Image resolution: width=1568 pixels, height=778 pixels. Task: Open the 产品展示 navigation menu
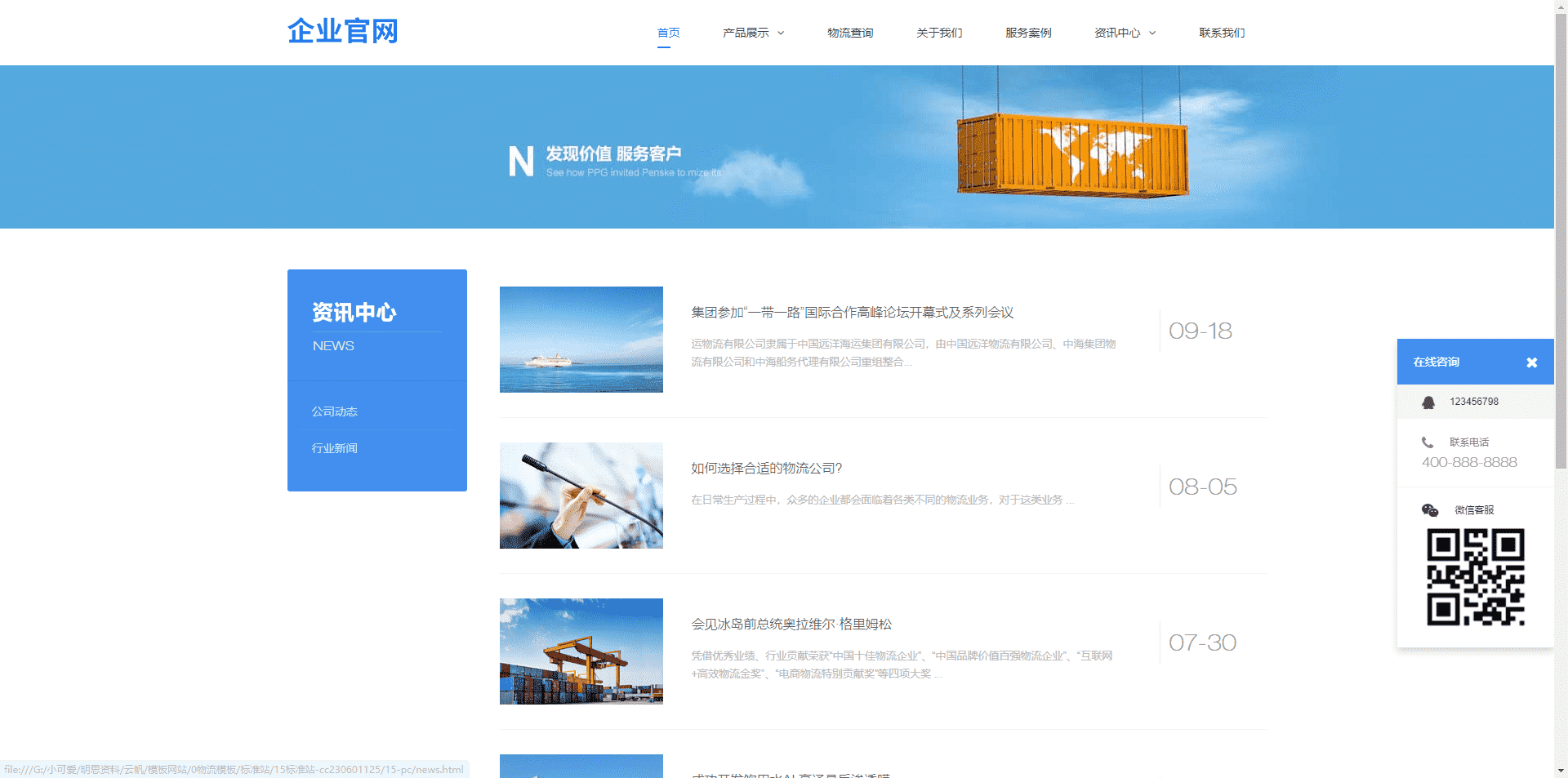click(746, 33)
